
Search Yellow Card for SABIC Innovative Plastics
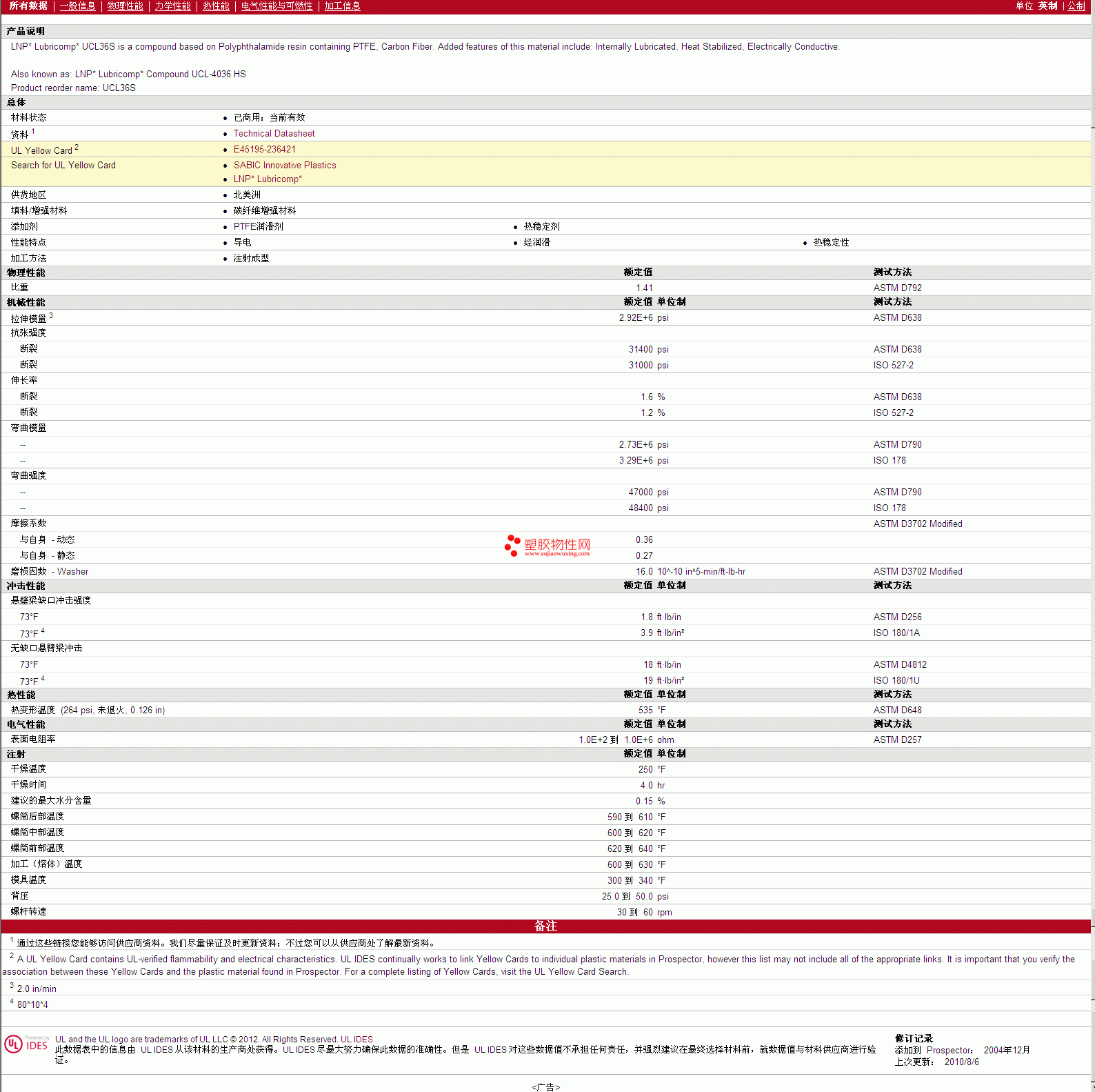[x=285, y=166]
